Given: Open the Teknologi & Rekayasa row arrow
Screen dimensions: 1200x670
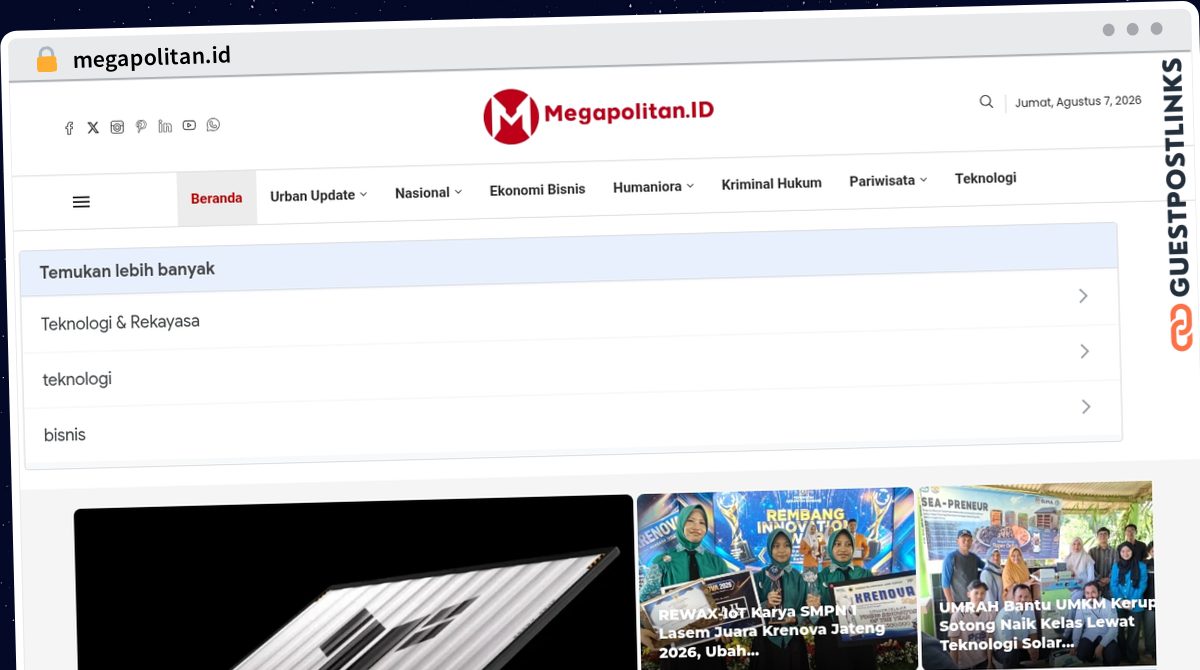Looking at the screenshot, I should (x=1083, y=296).
